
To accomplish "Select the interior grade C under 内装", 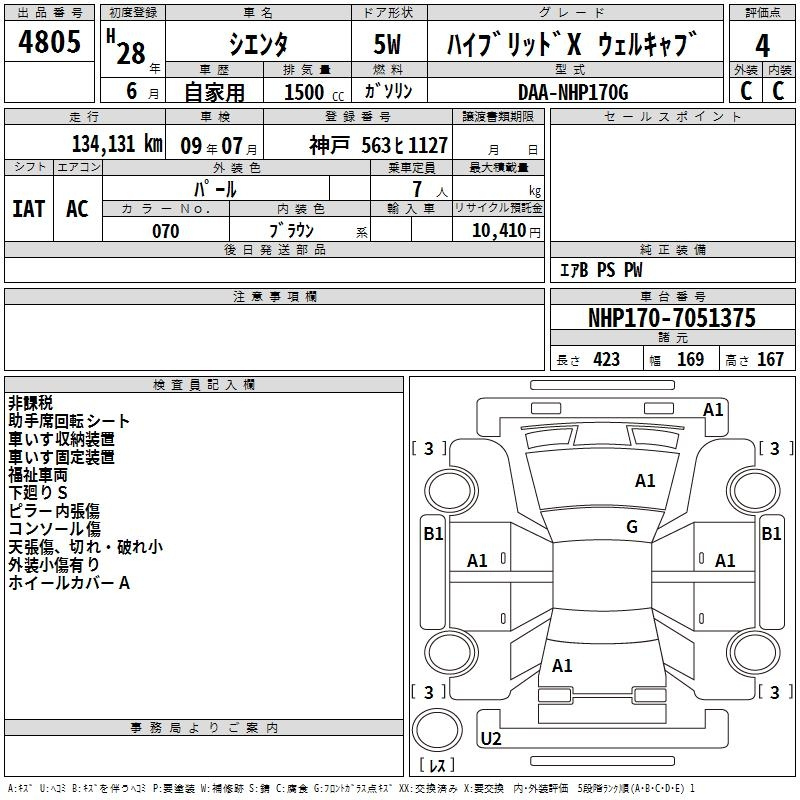I will point(779,90).
